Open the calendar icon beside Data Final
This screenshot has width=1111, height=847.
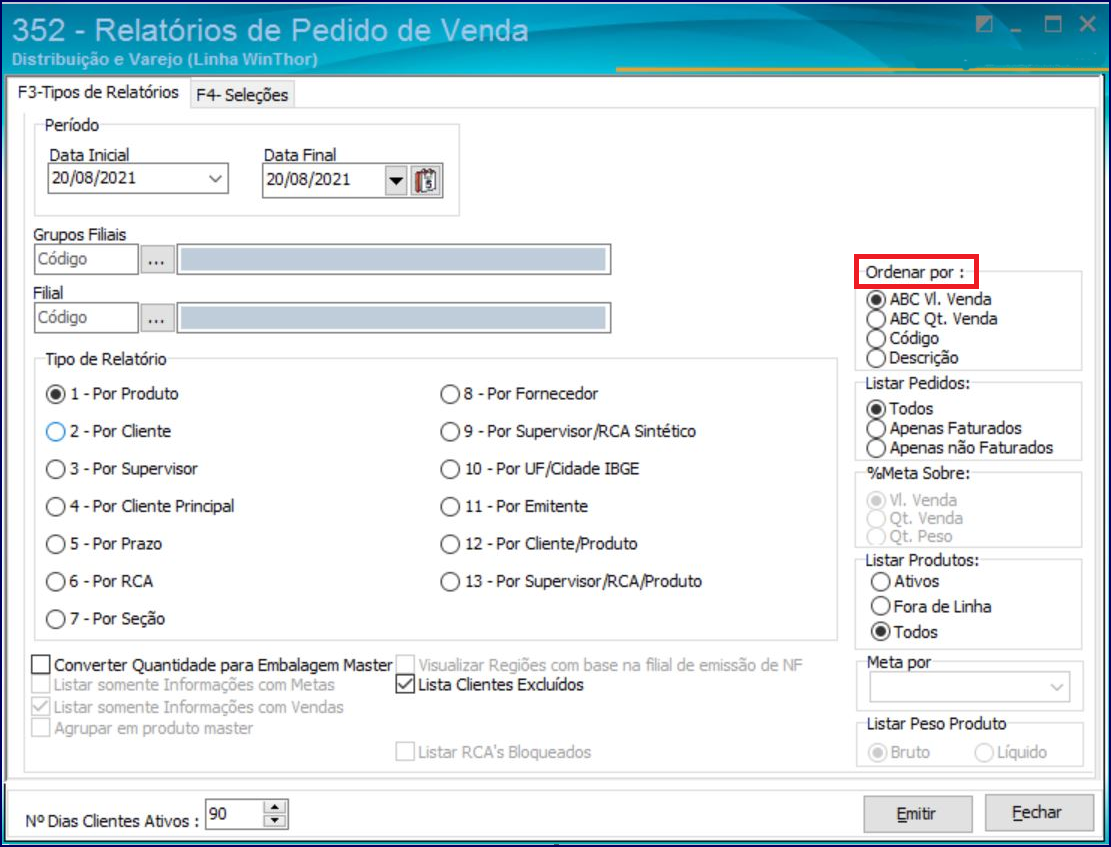click(x=426, y=181)
